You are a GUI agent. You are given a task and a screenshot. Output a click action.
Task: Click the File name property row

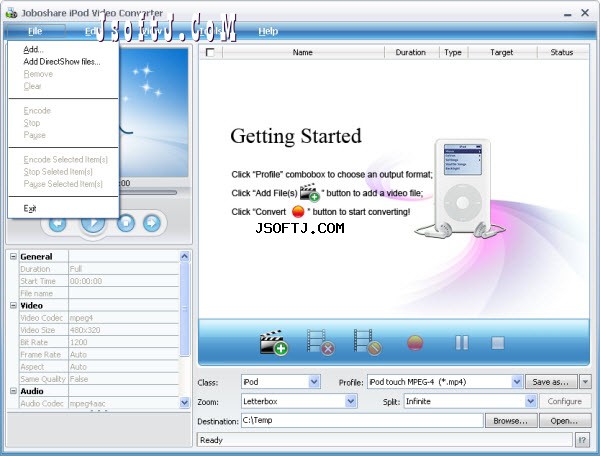click(99, 293)
